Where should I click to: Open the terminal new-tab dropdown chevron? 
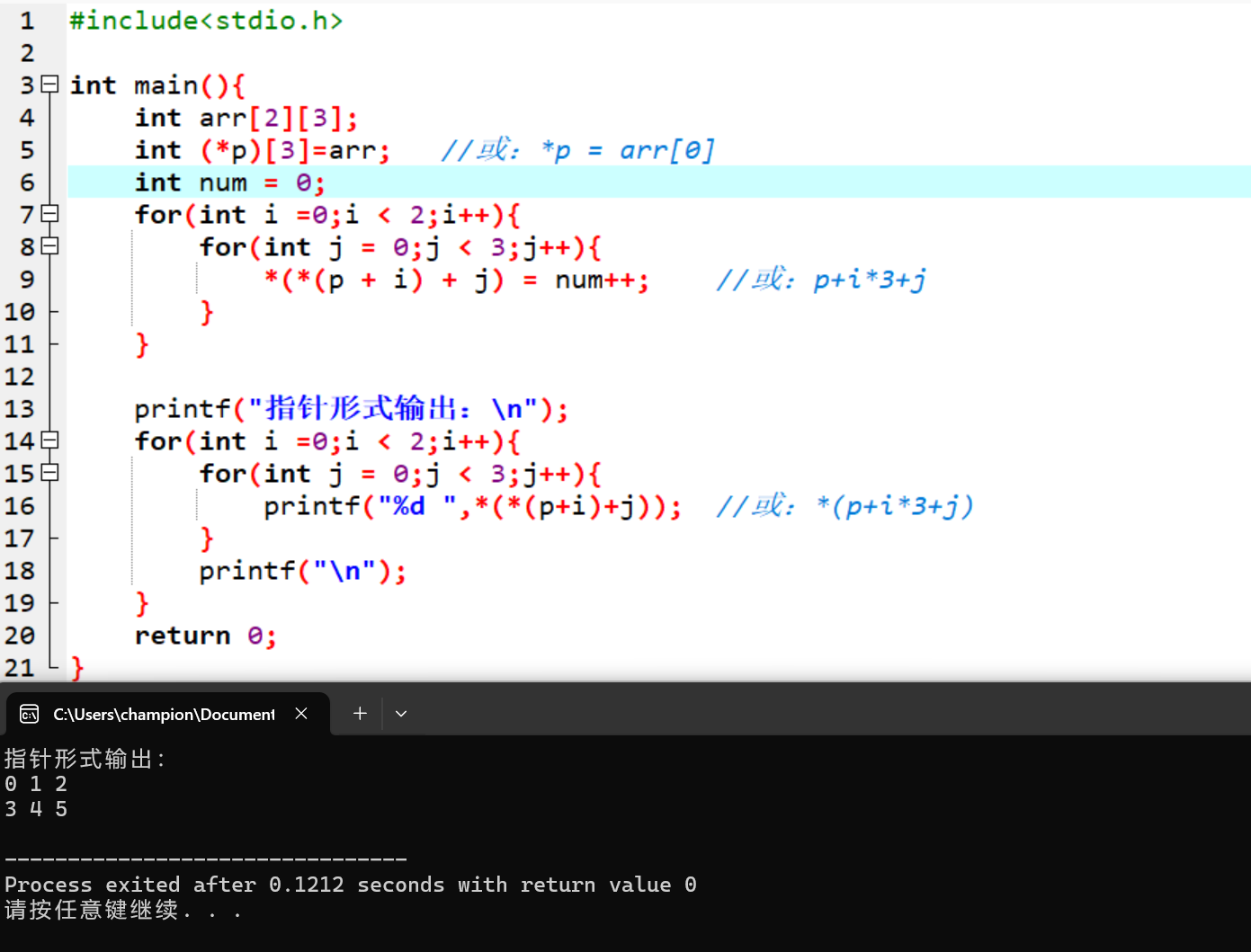tap(401, 714)
